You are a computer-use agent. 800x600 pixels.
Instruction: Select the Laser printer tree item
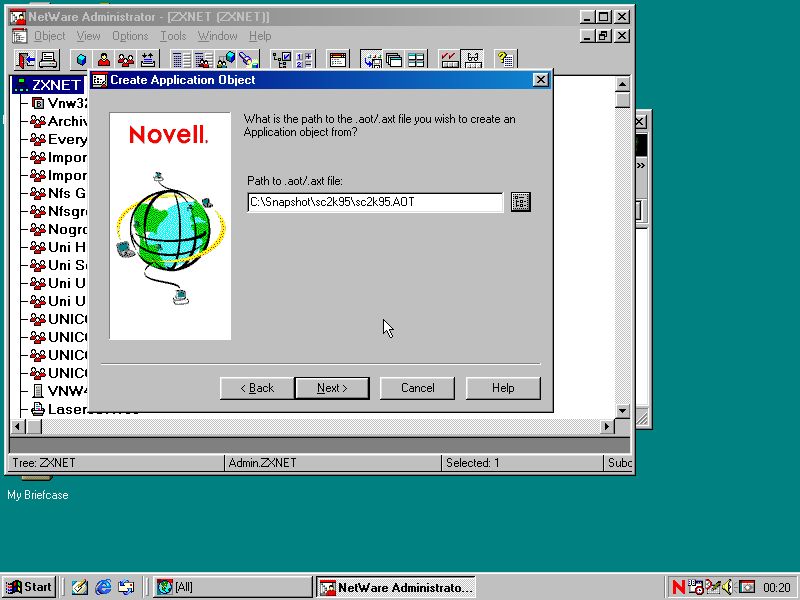coord(60,409)
